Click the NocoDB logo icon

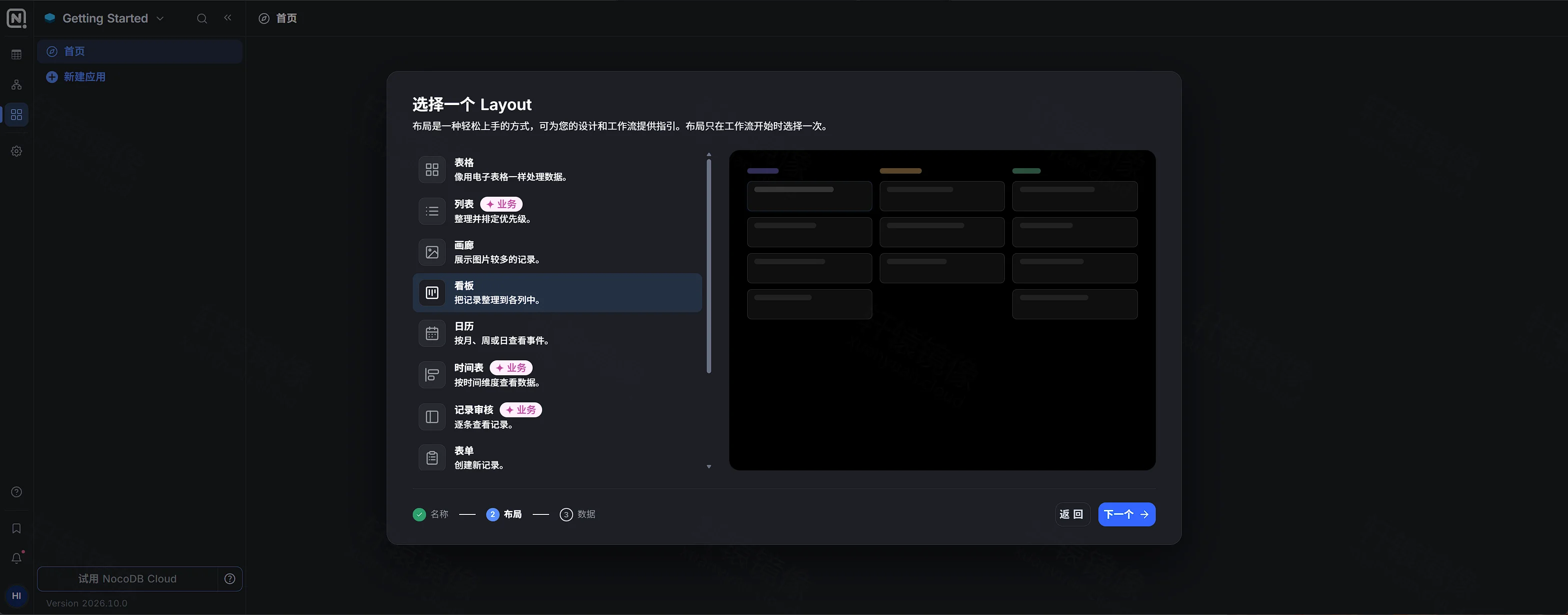pos(17,19)
